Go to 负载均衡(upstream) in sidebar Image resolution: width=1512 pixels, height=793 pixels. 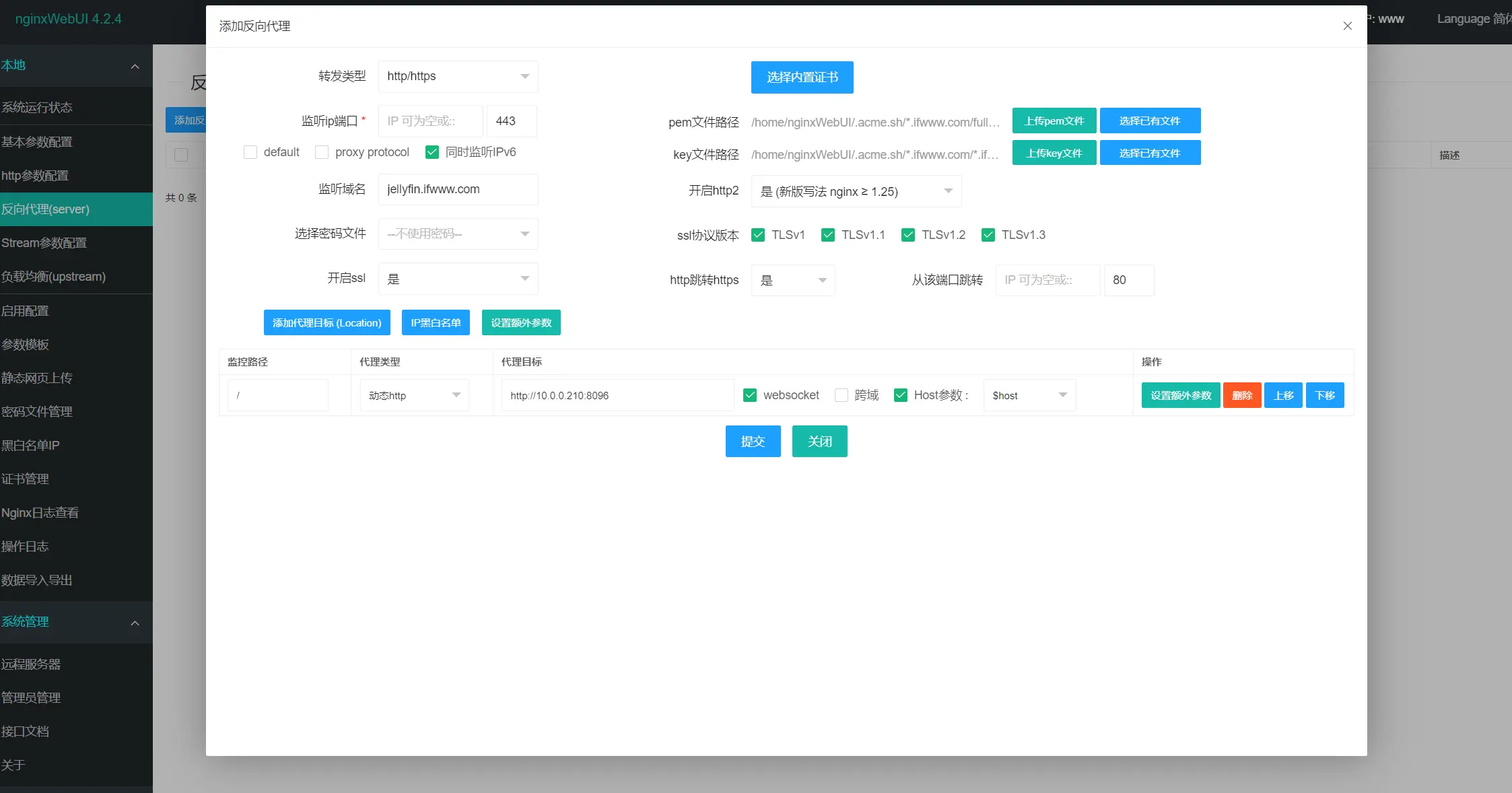pos(54,277)
